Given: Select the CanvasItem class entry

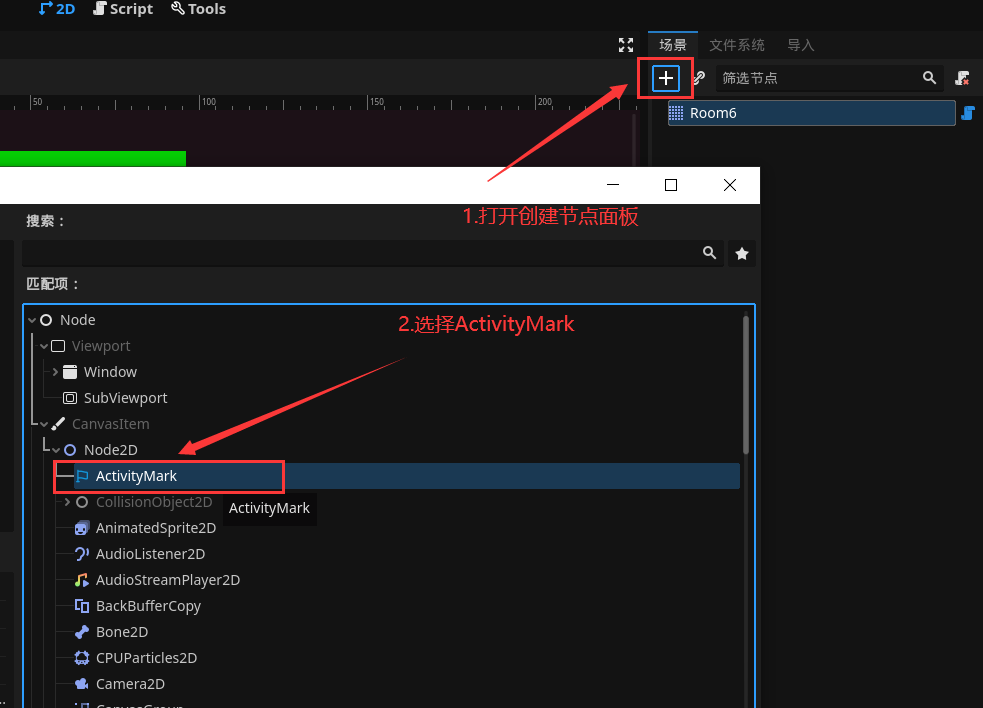Looking at the screenshot, I should tap(110, 424).
